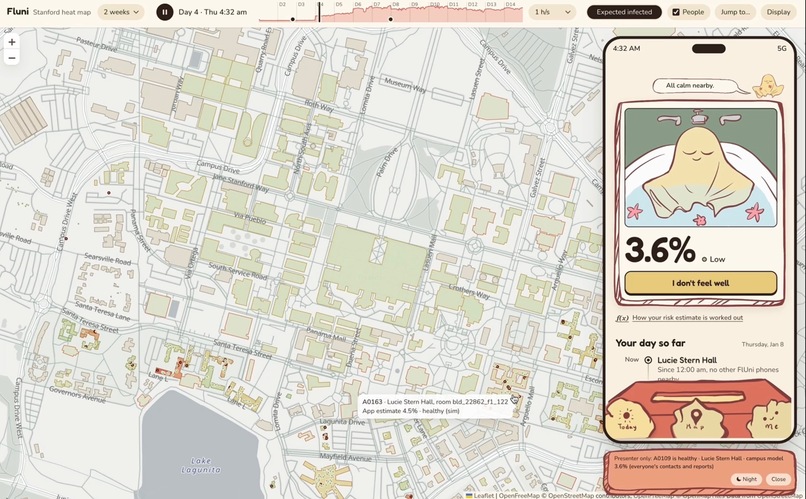
Task: Click the black dot on timeline near D8
Action: point(391,20)
